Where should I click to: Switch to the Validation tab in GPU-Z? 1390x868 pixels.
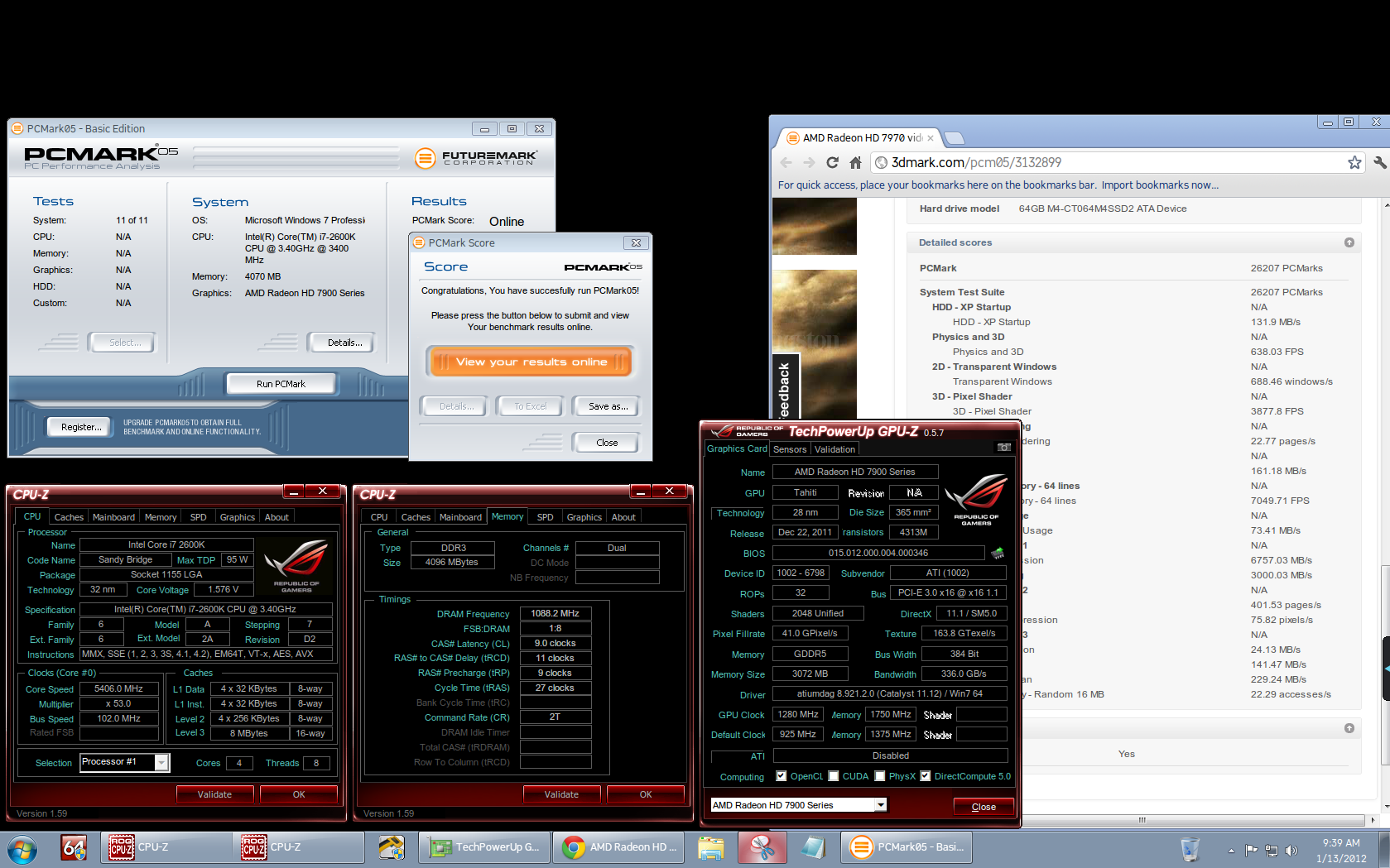click(834, 449)
